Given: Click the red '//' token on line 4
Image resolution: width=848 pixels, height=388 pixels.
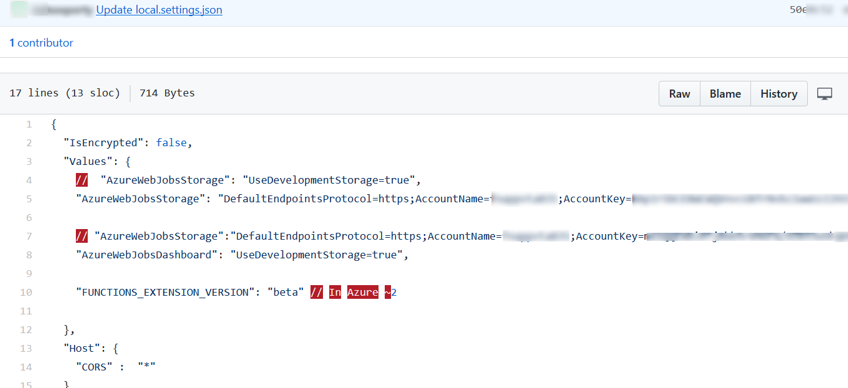Looking at the screenshot, I should pos(82,180).
